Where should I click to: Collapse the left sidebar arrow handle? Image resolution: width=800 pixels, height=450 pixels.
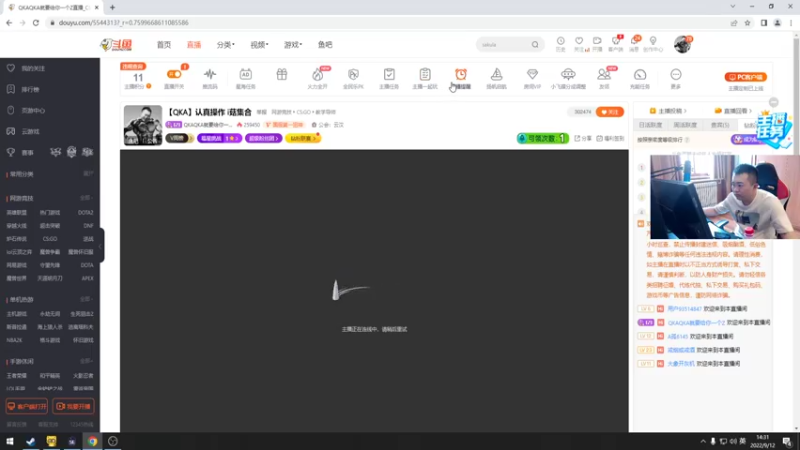[x=102, y=245]
